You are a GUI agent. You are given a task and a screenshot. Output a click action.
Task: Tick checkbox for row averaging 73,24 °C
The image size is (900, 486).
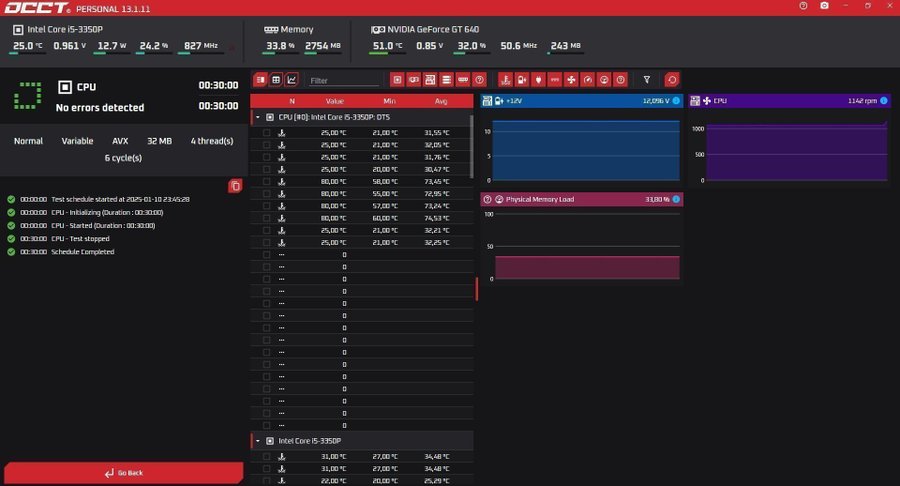tap(266, 206)
